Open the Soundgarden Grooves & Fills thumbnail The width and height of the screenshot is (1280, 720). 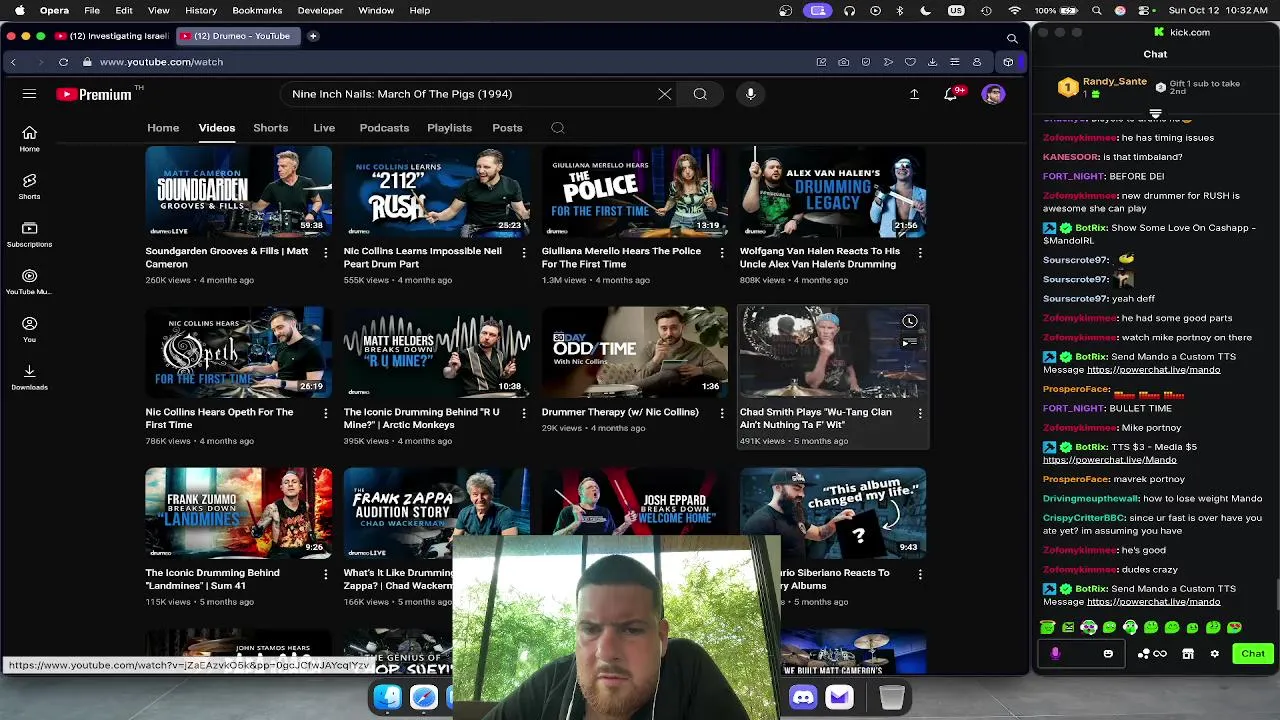click(x=238, y=191)
